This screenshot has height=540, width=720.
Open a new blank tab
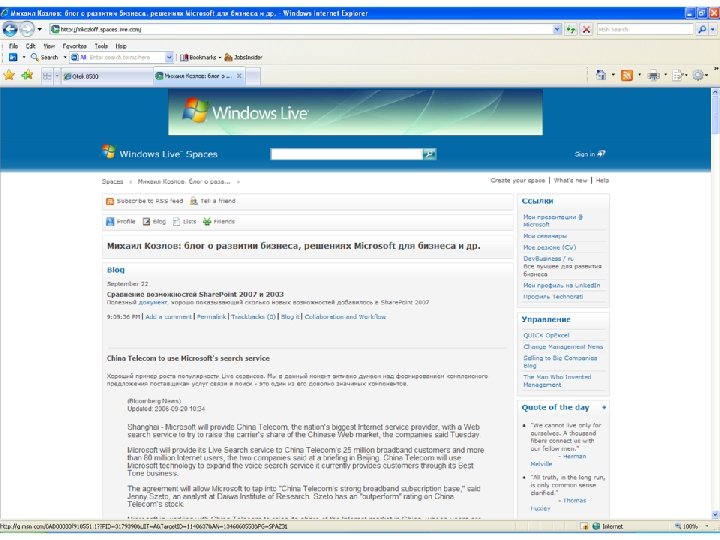(x=253, y=76)
